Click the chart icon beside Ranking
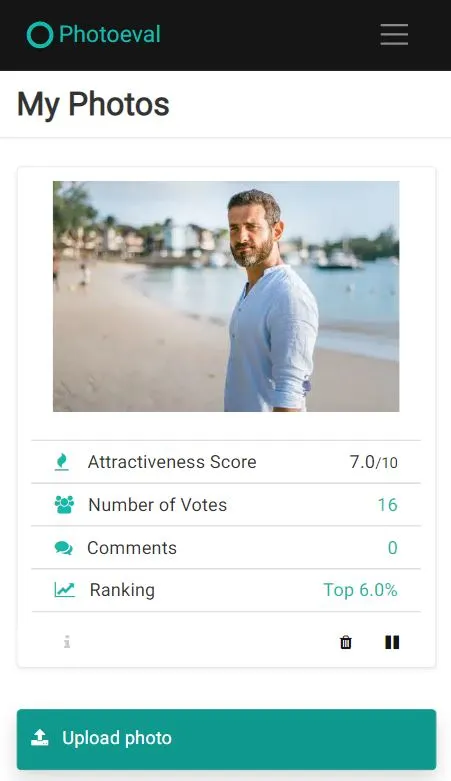Screen dimensions: 451x781 64,590
